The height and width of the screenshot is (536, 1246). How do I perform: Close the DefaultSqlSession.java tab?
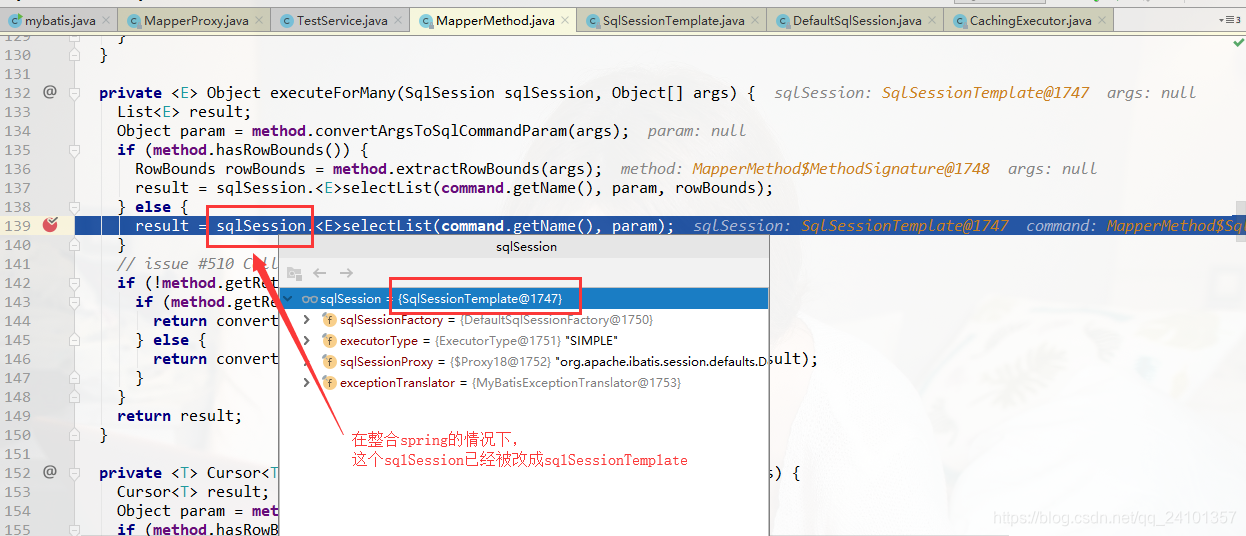point(931,21)
